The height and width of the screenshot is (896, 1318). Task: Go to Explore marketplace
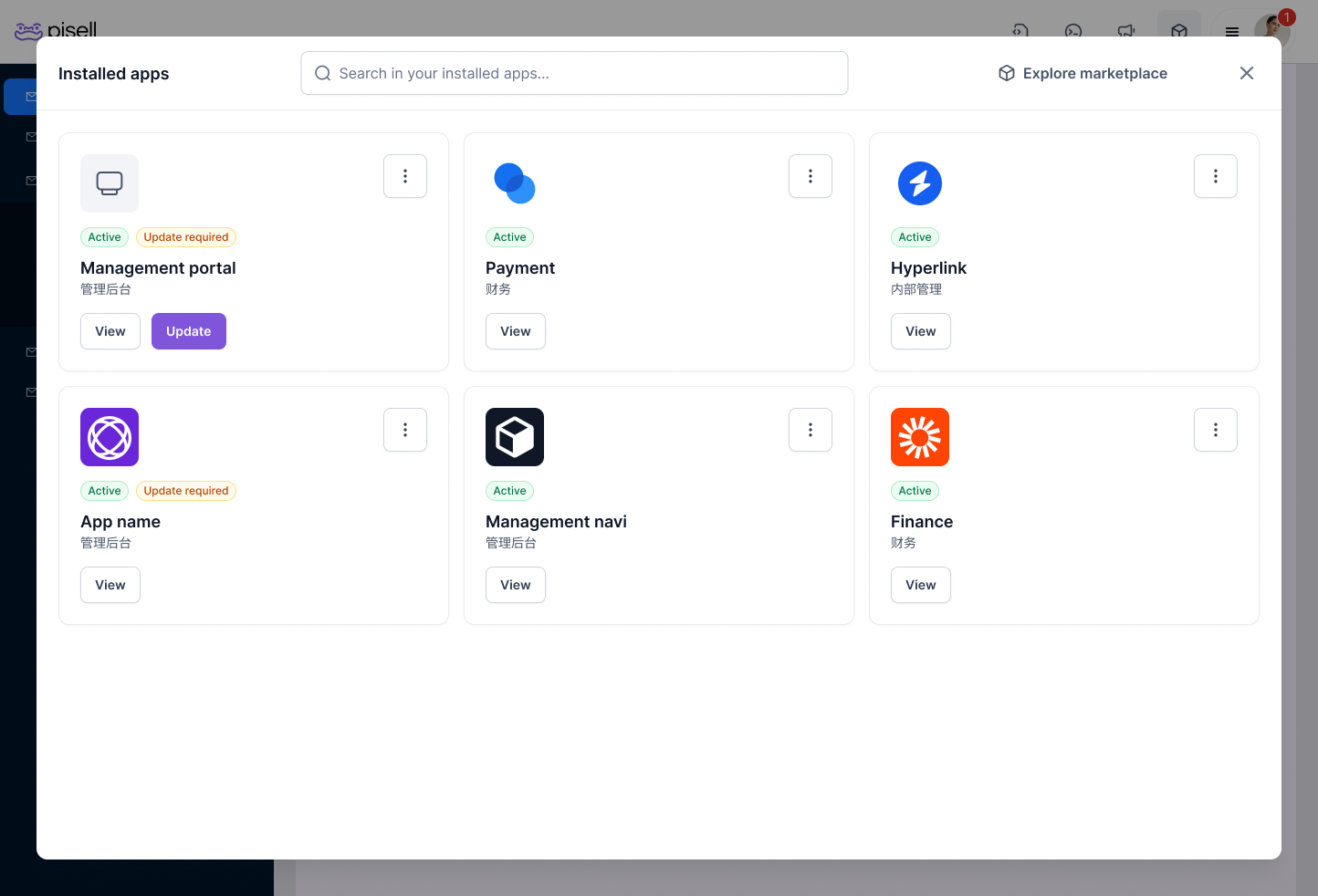coord(1083,73)
